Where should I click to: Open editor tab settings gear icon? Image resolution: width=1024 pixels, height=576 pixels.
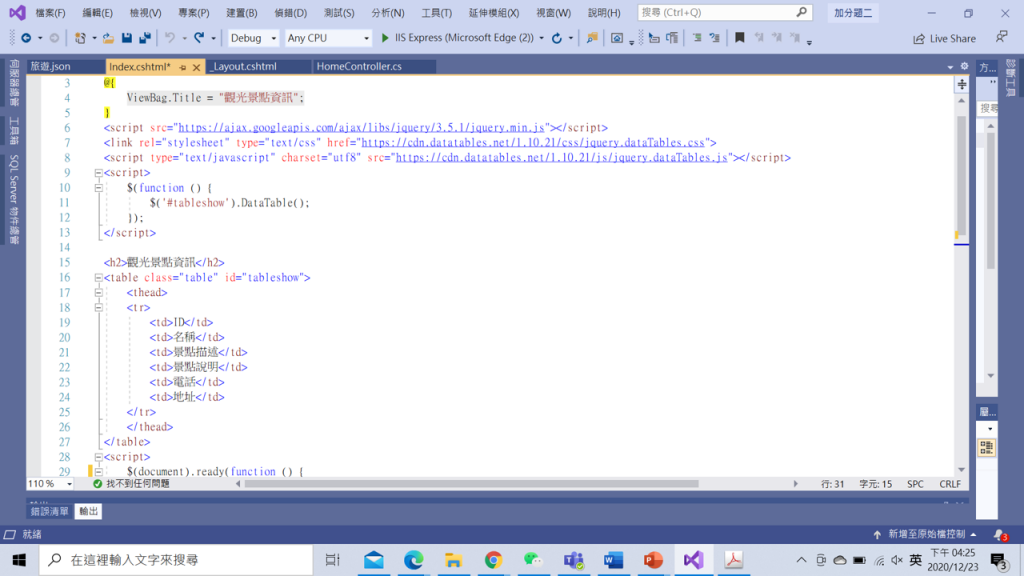[x=964, y=66]
